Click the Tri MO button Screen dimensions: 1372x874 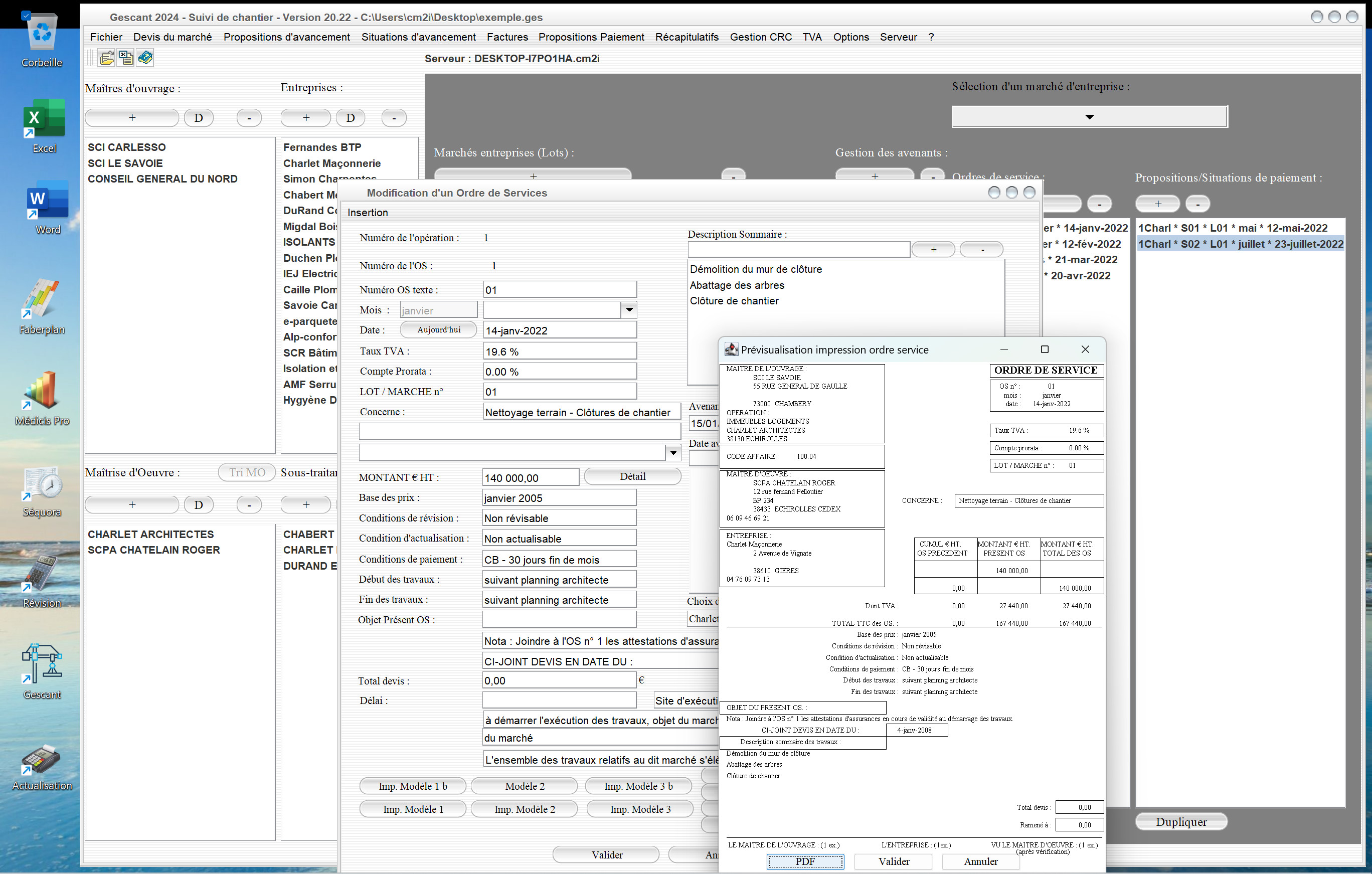click(247, 472)
